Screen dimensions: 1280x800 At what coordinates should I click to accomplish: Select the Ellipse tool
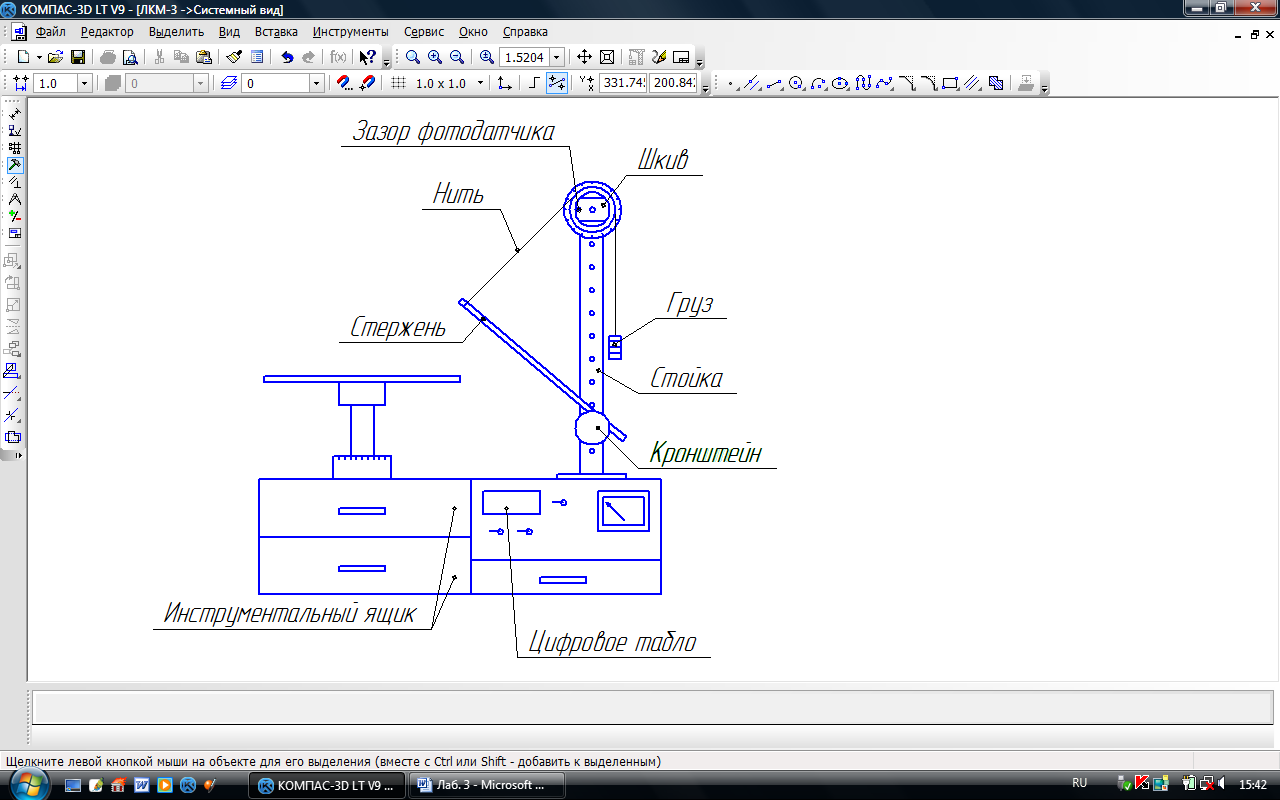841,83
